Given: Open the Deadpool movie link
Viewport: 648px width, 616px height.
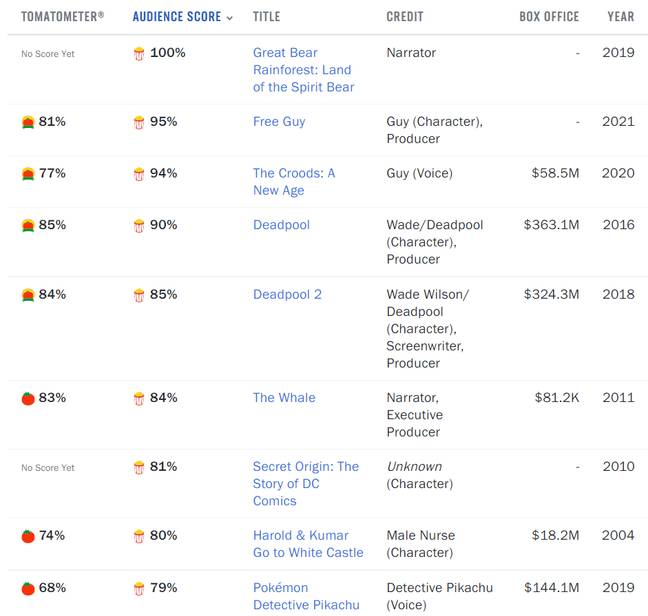Looking at the screenshot, I should click(x=281, y=225).
